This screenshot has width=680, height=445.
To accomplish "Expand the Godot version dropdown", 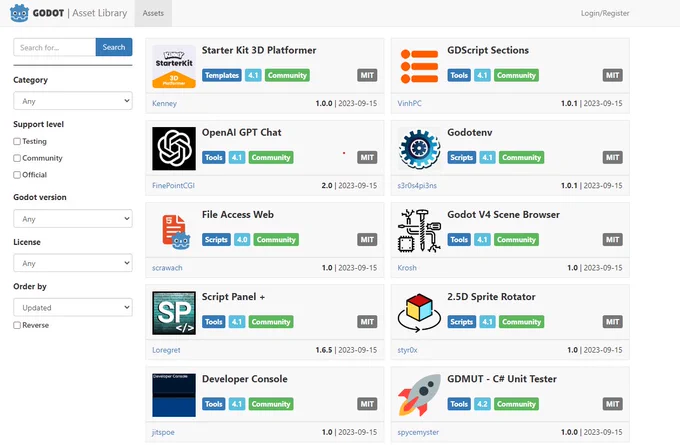I will click(x=73, y=219).
